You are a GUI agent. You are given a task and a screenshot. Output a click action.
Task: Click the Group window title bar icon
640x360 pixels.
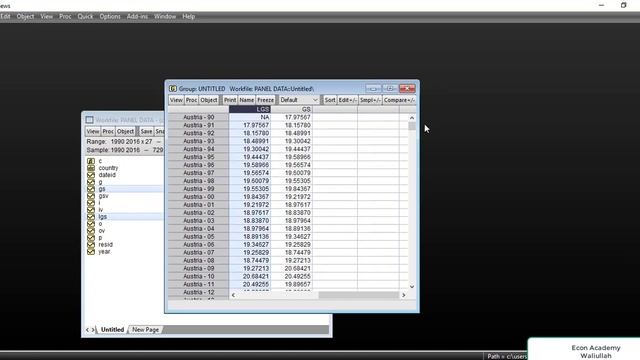click(173, 89)
